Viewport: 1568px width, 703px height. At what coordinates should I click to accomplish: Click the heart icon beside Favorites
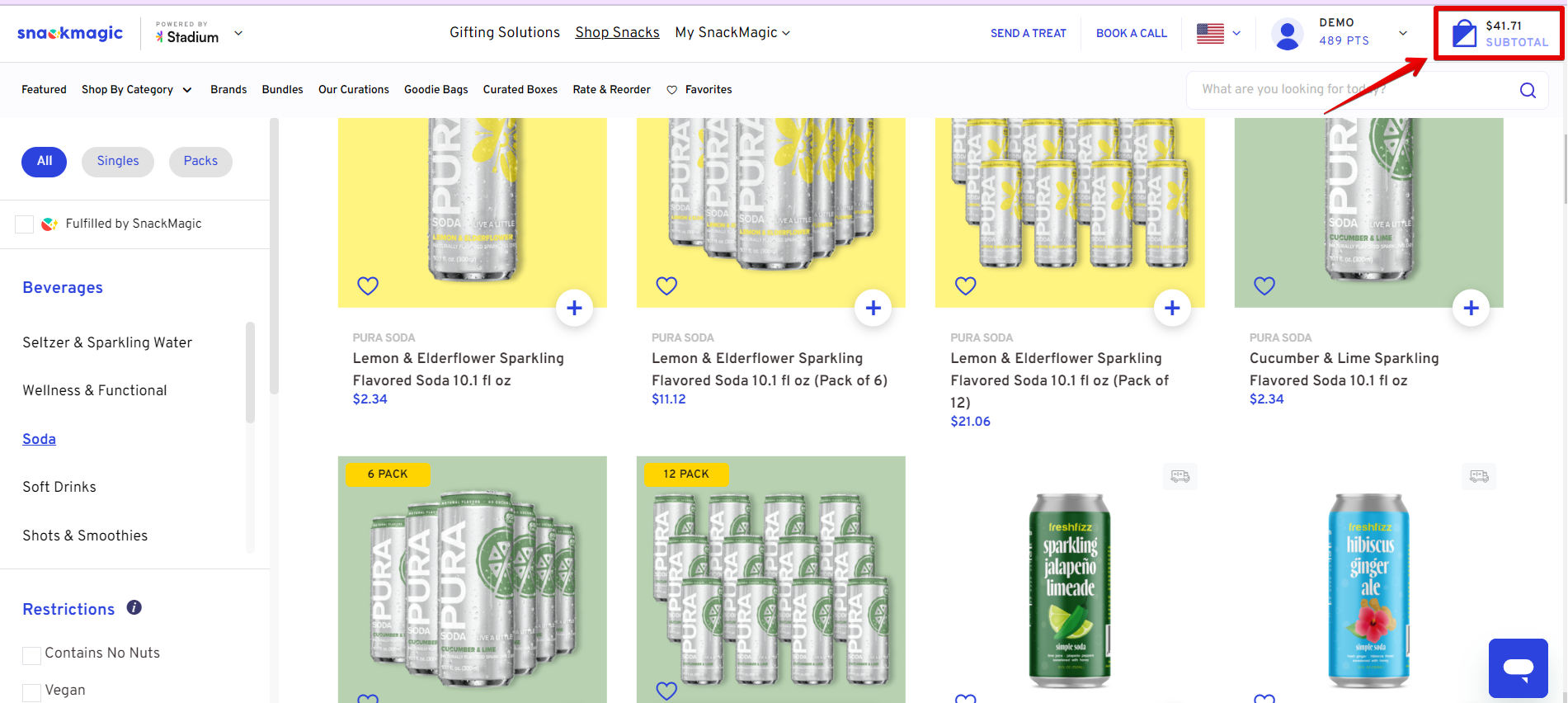[x=672, y=90]
